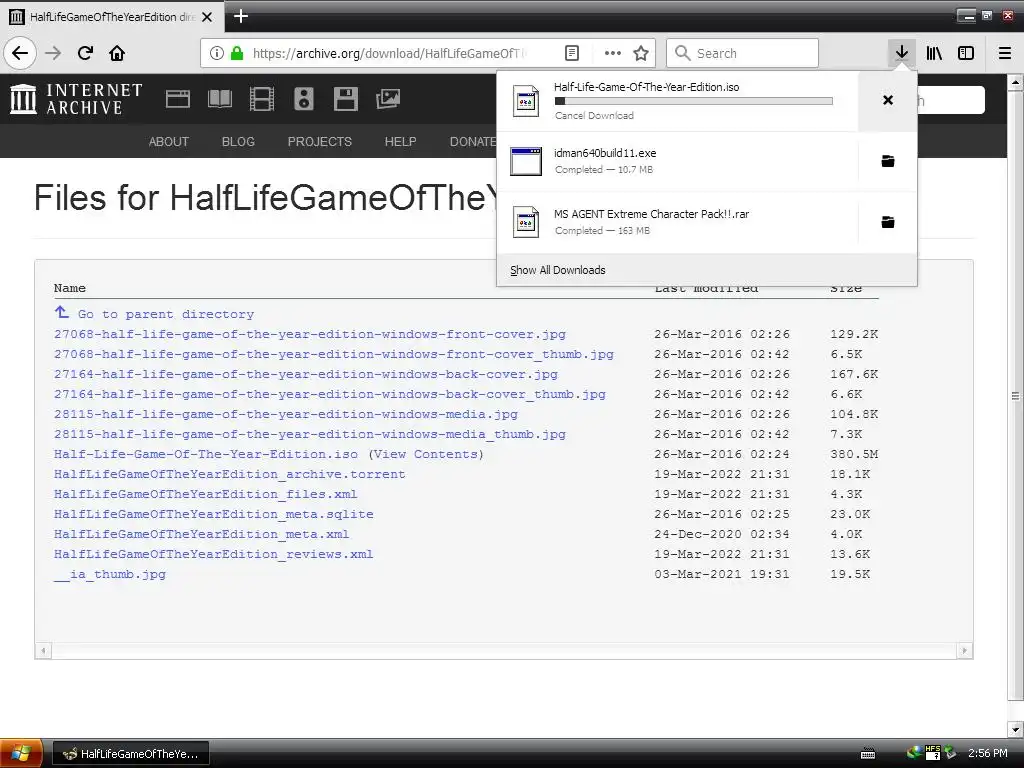Click the idman640build11.exe download entry

[x=677, y=161]
